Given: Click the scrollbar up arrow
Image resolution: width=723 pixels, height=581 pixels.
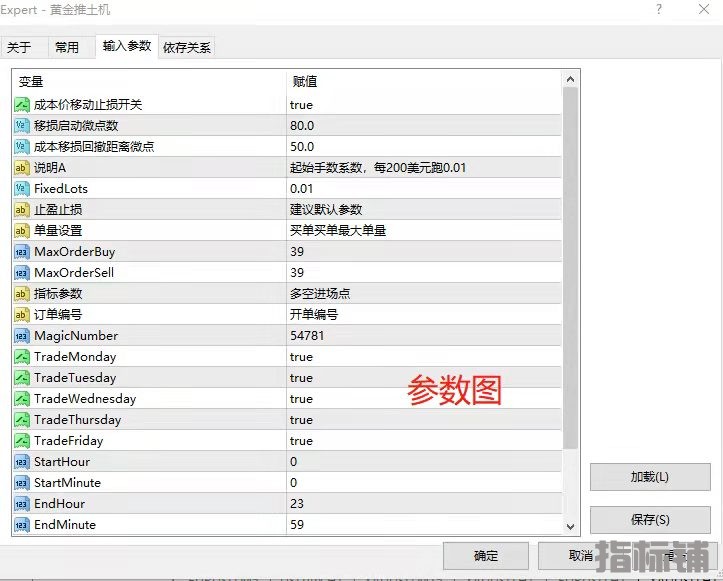Looking at the screenshot, I should 570,79.
